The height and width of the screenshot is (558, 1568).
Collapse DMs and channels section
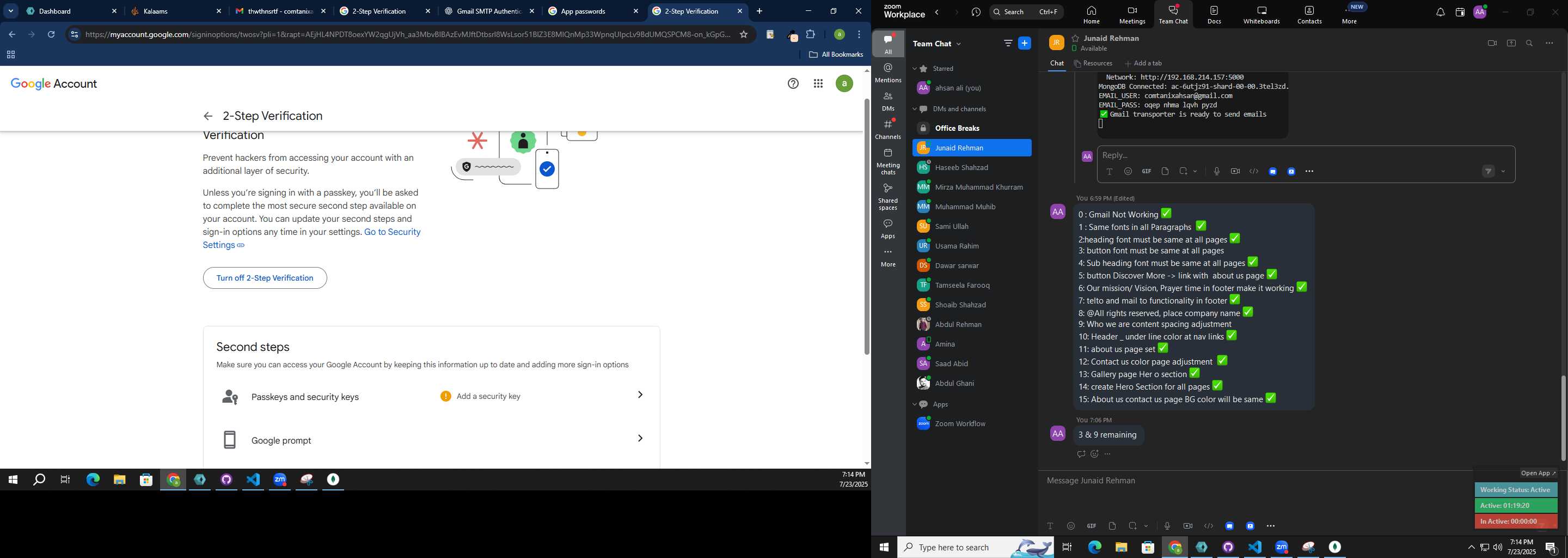[x=914, y=109]
